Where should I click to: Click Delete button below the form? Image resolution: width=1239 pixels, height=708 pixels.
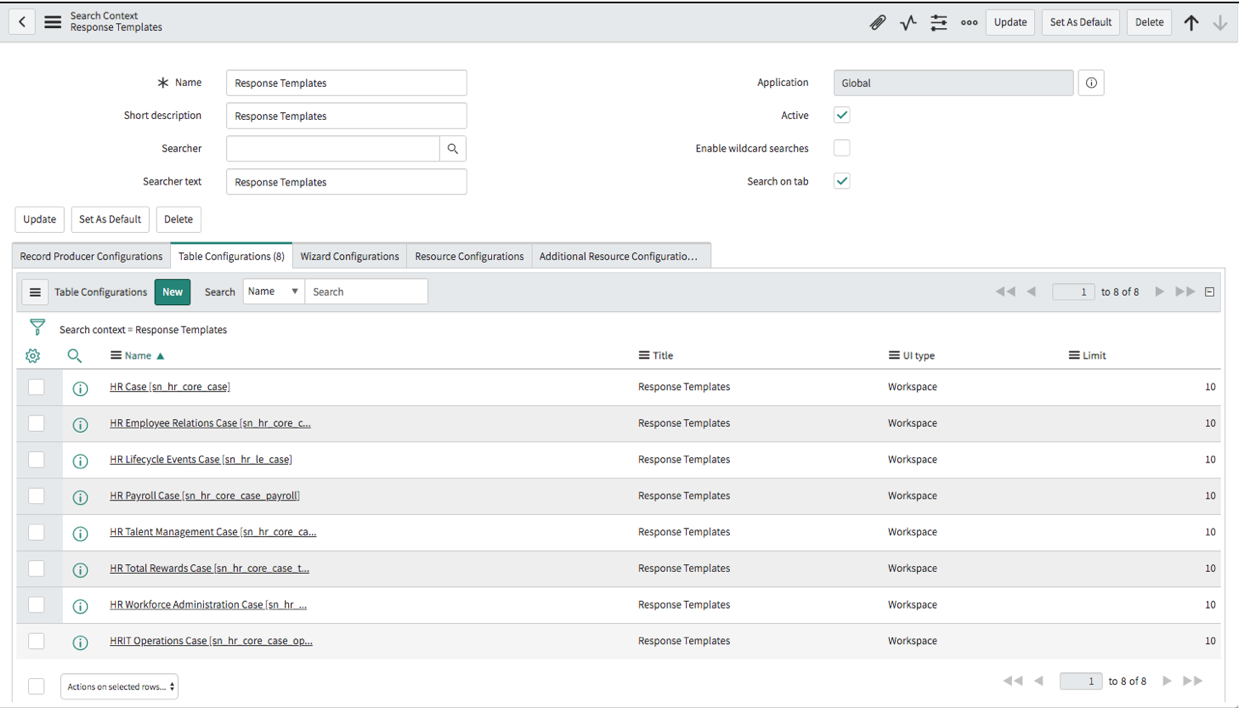[x=178, y=219]
